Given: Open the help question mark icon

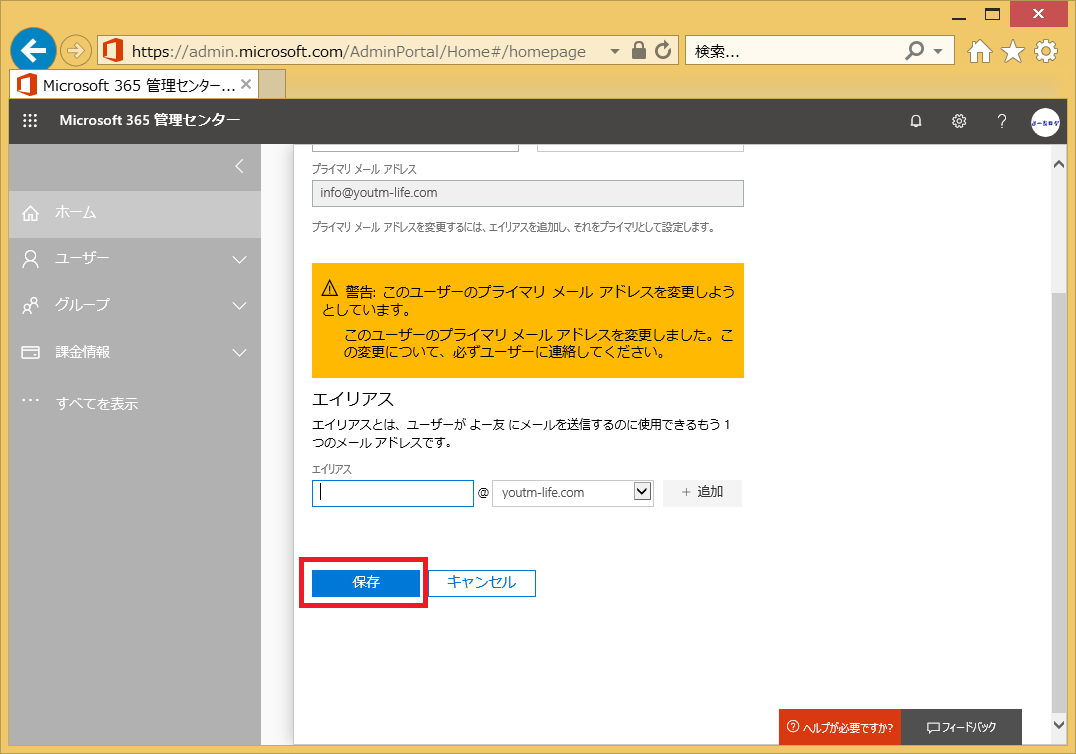Looking at the screenshot, I should [1002, 121].
